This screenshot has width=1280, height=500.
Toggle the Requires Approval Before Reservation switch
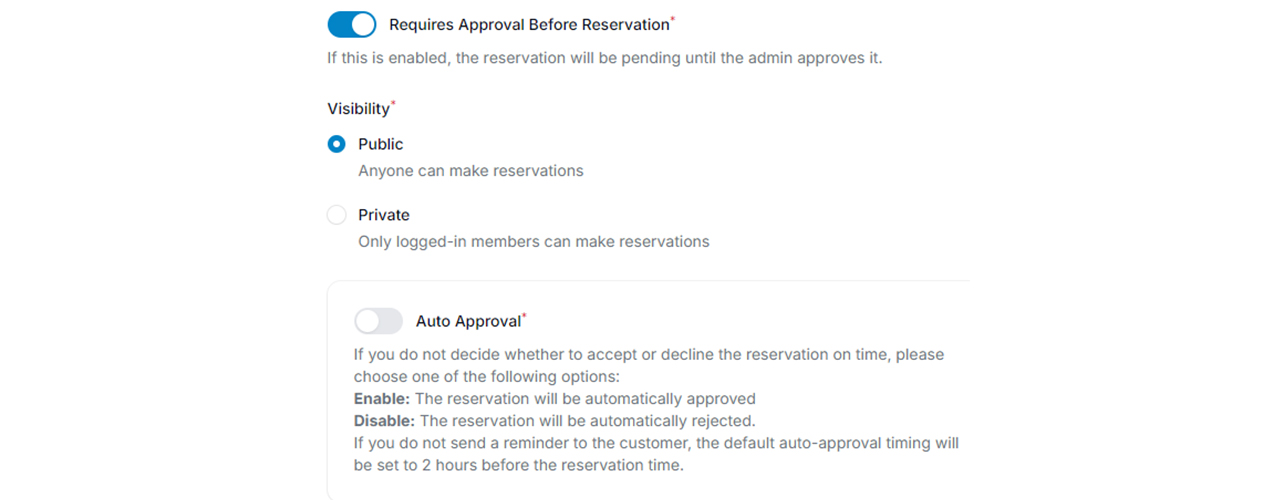[352, 24]
